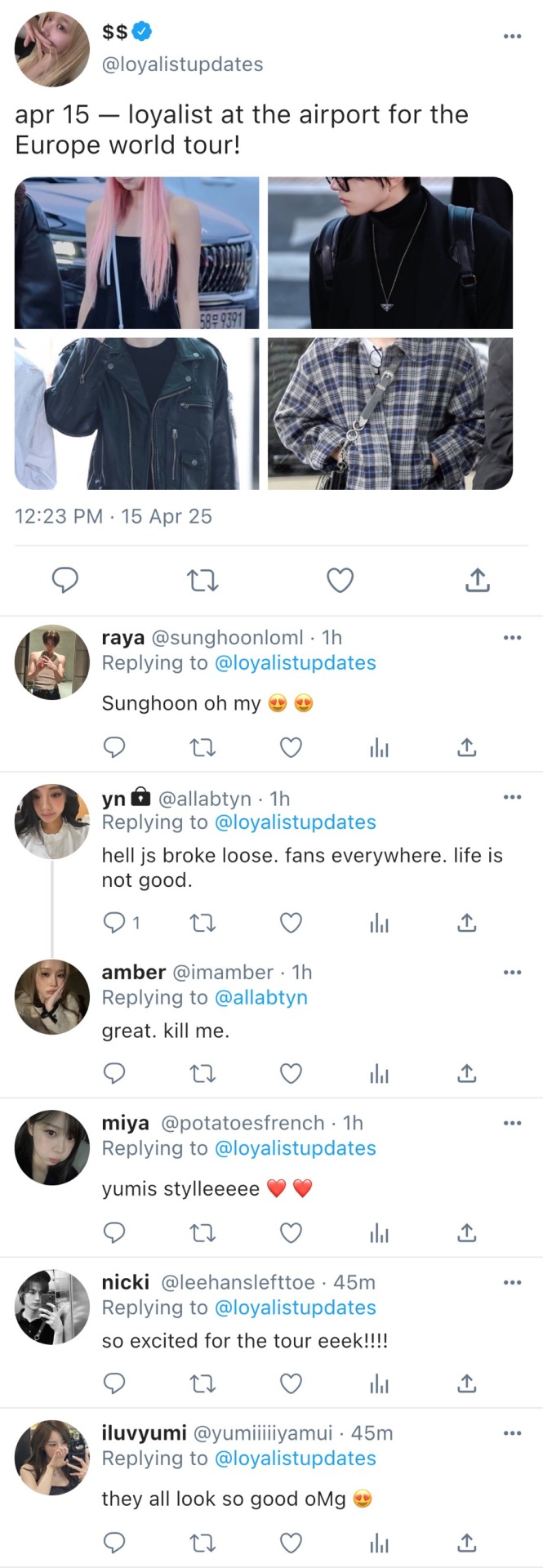This screenshot has width=543, height=1568.
Task: View analytics on raya's reply
Action: pyautogui.click(x=379, y=747)
